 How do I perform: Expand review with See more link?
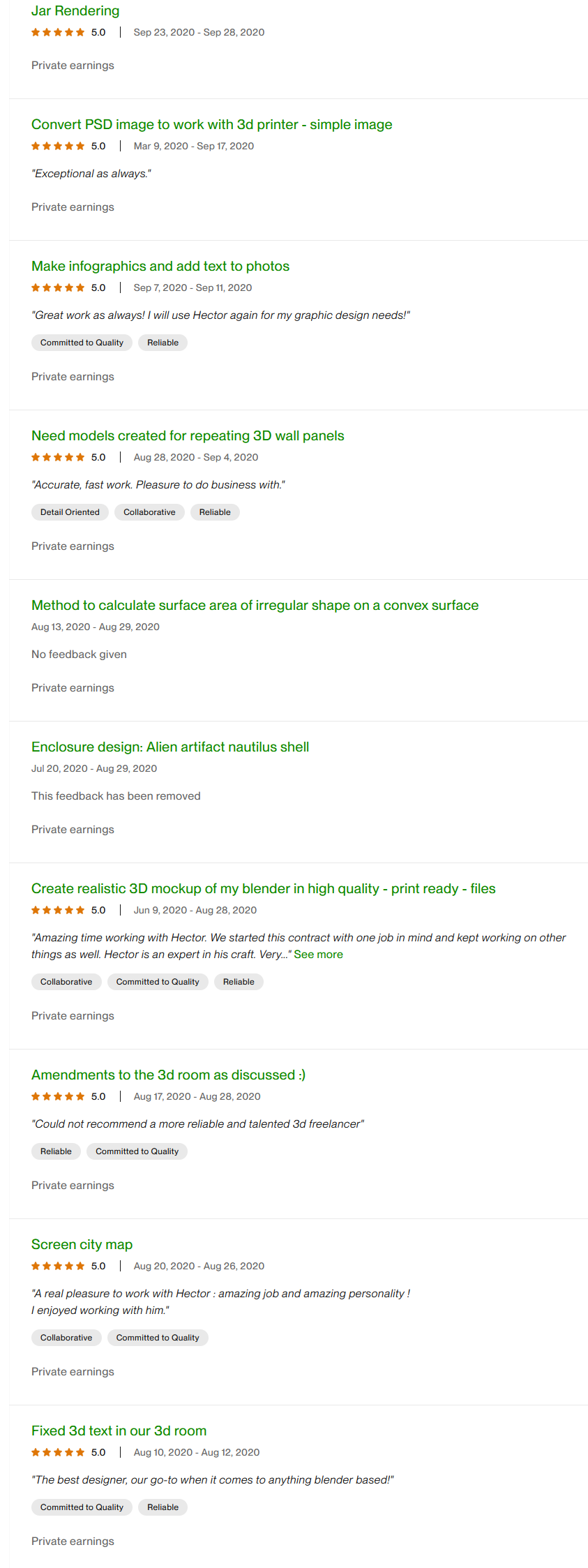[318, 955]
